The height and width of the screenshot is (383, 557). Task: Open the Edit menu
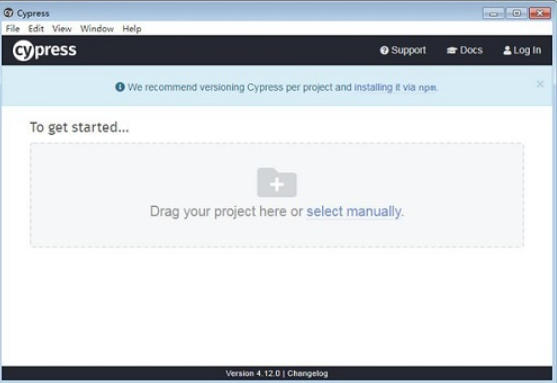pyautogui.click(x=36, y=29)
